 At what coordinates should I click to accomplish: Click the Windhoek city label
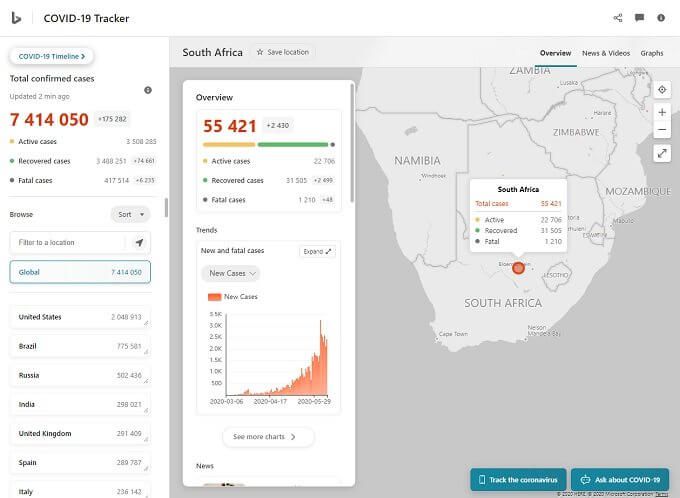[434, 176]
